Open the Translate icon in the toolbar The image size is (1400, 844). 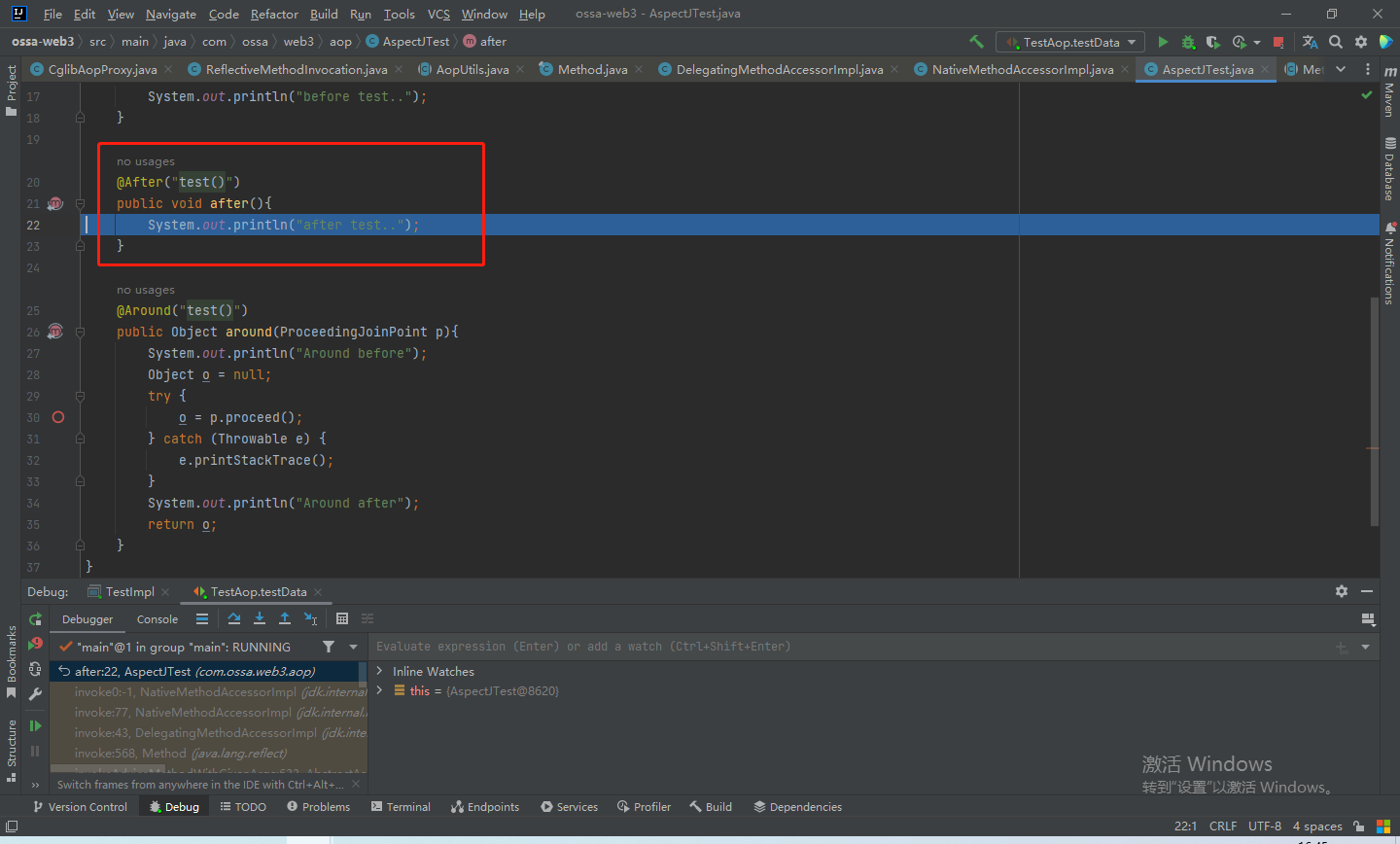[x=1310, y=42]
